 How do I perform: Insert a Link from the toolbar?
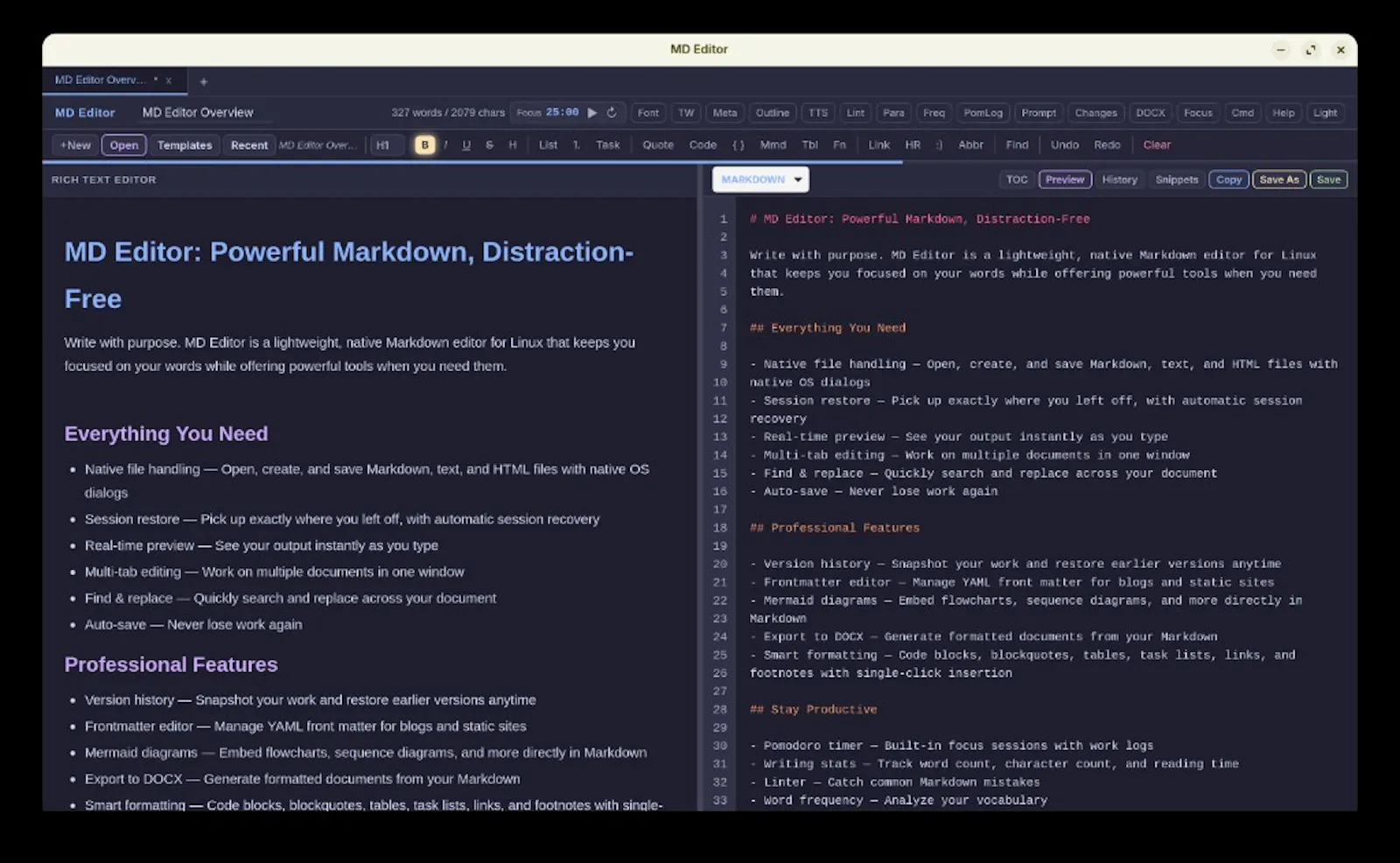878,145
